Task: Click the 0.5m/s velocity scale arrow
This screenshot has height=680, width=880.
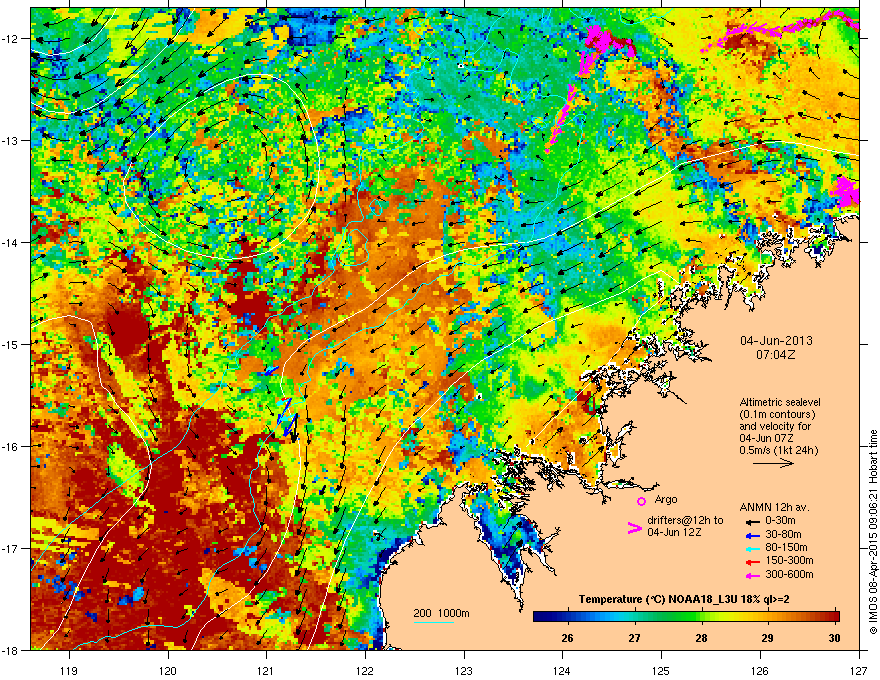Action: click(x=773, y=463)
